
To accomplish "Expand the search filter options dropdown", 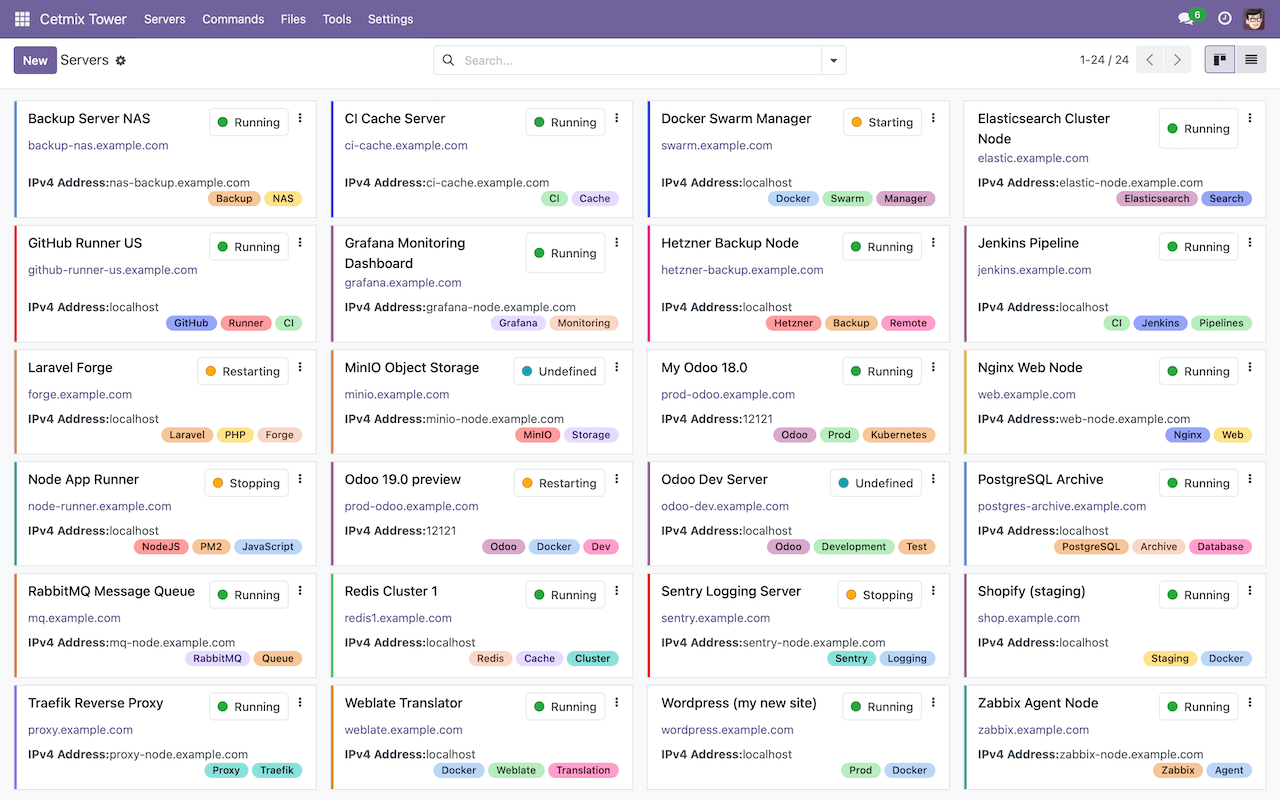I will pos(833,61).
